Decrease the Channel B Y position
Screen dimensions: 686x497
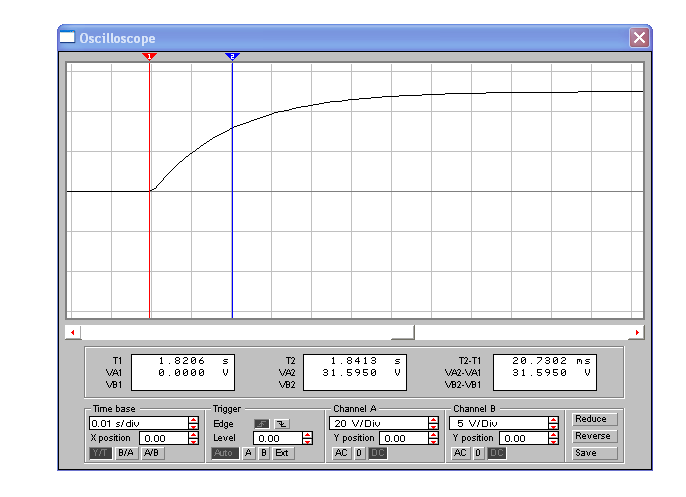(x=553, y=441)
